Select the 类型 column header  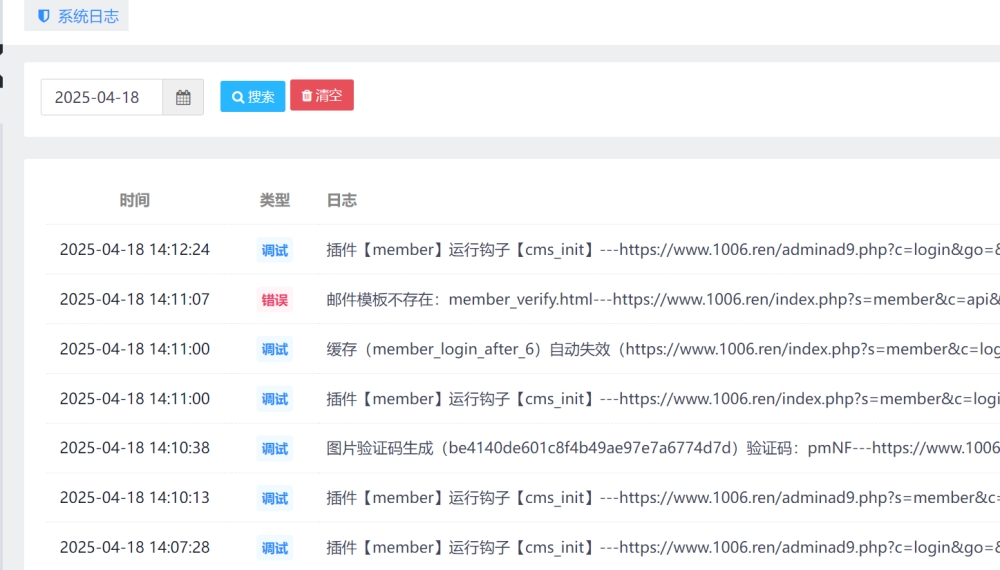pos(275,200)
